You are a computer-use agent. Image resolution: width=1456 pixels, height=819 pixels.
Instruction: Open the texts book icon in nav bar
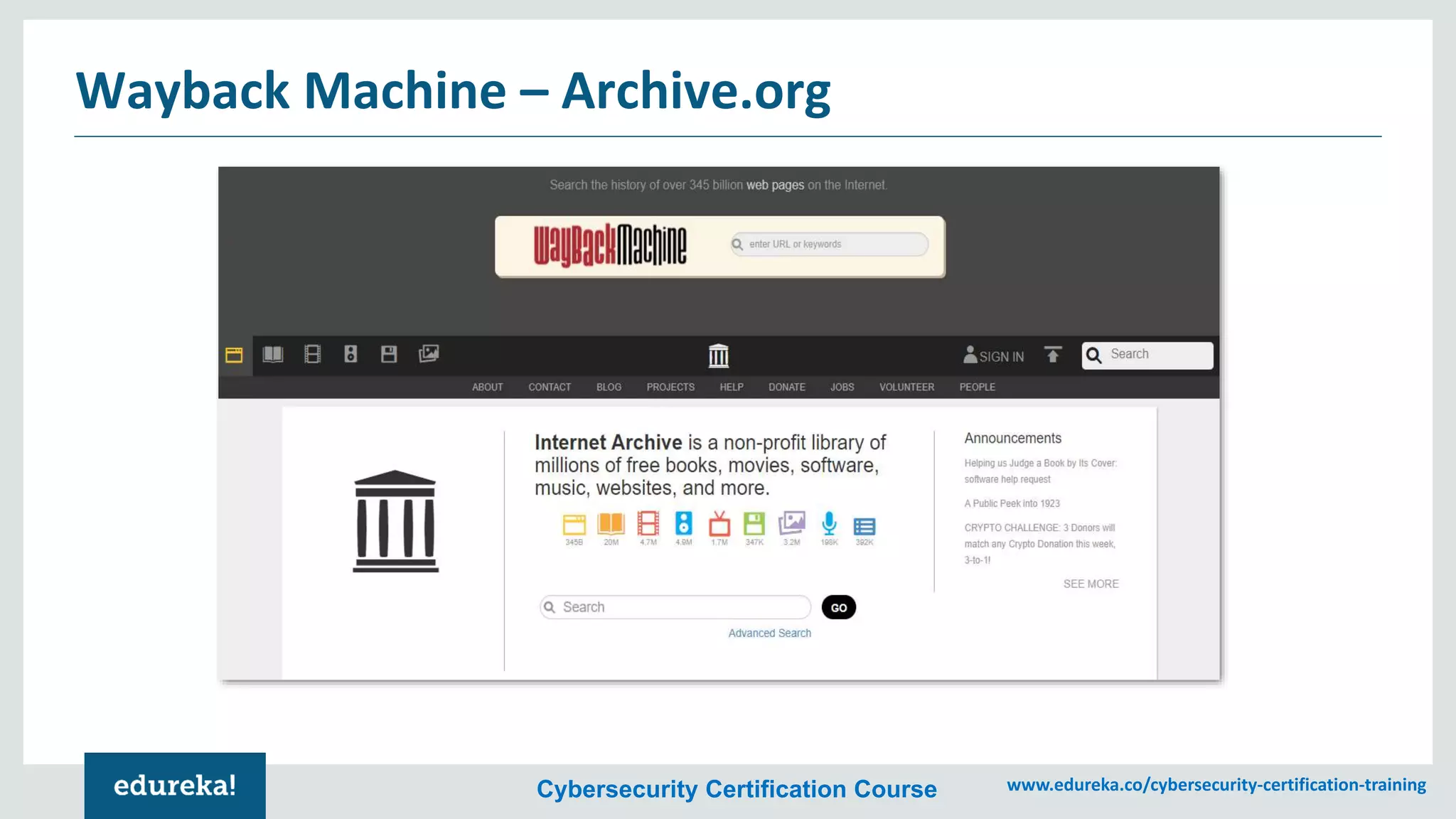pos(273,354)
